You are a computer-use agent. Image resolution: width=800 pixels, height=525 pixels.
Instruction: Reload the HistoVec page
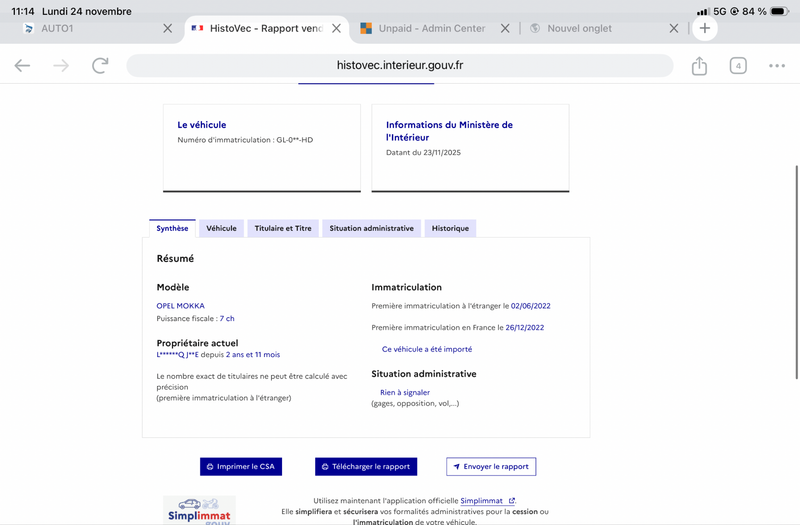coord(100,66)
